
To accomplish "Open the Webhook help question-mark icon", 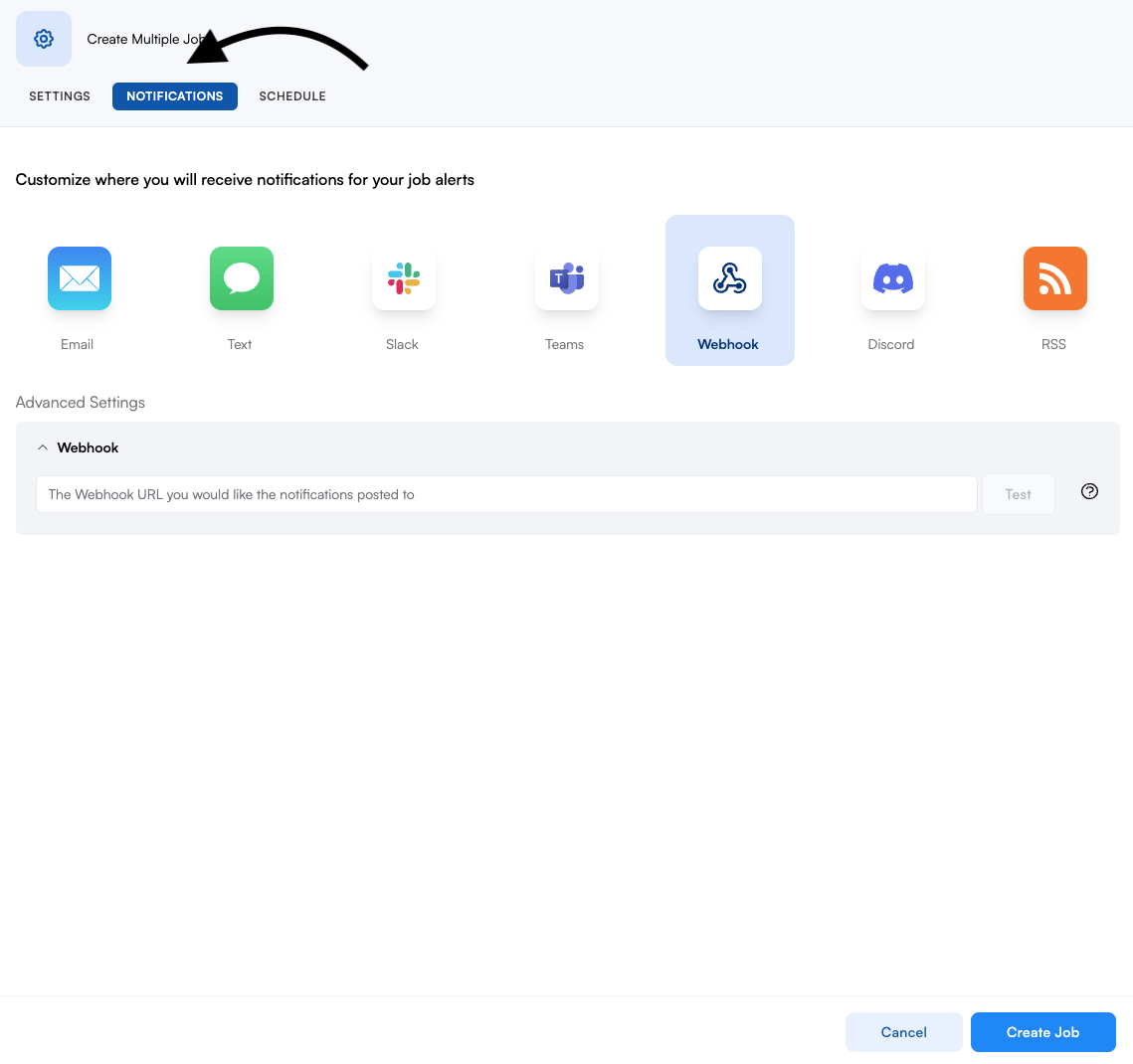I will pyautogui.click(x=1089, y=492).
